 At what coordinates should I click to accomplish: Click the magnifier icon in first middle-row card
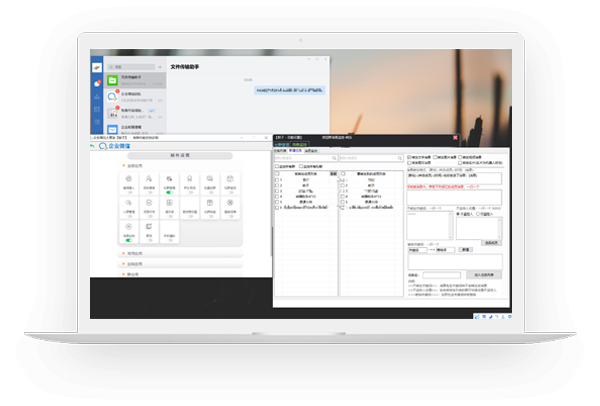129,202
